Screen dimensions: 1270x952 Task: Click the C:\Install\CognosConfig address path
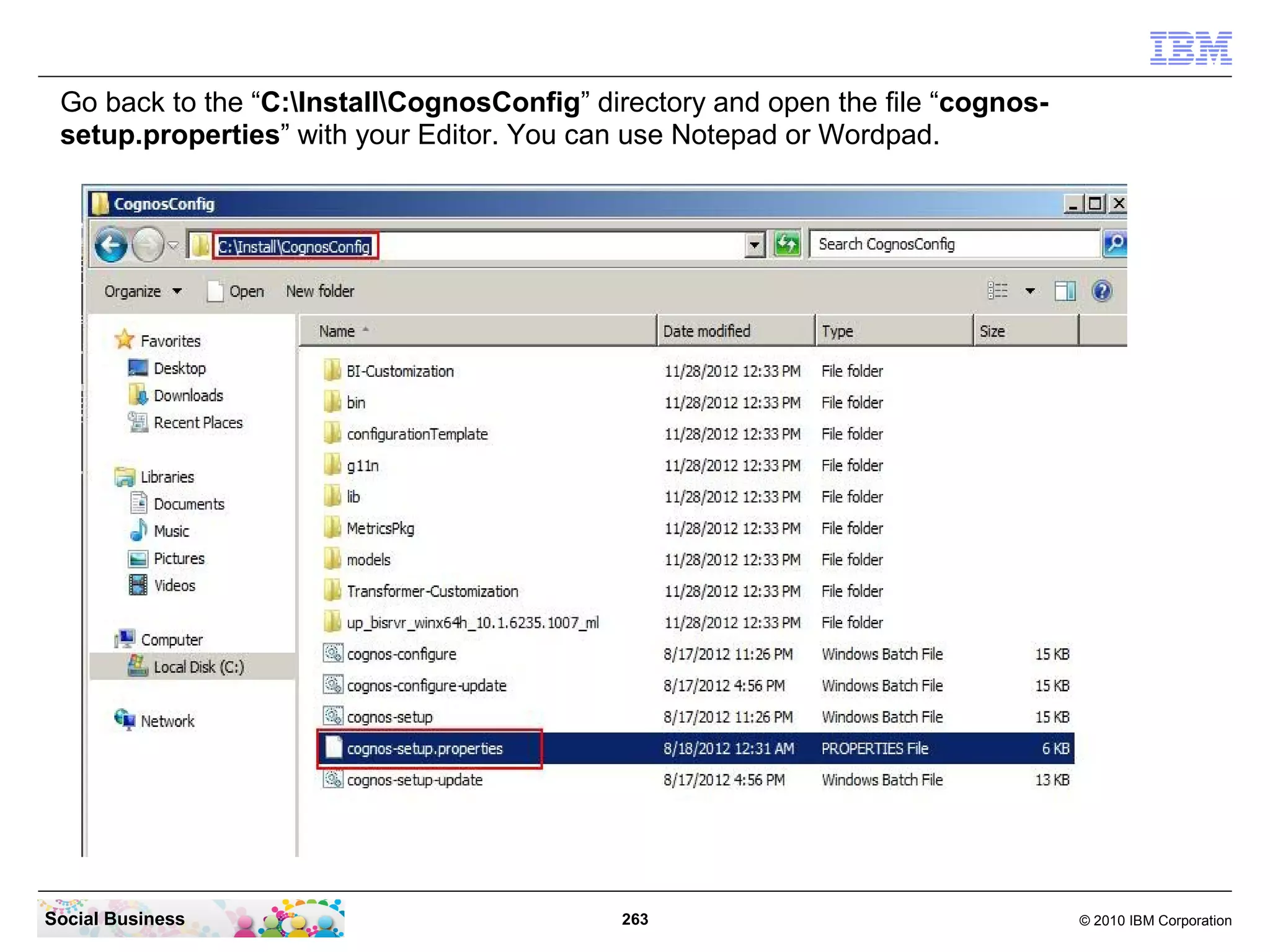coord(295,247)
